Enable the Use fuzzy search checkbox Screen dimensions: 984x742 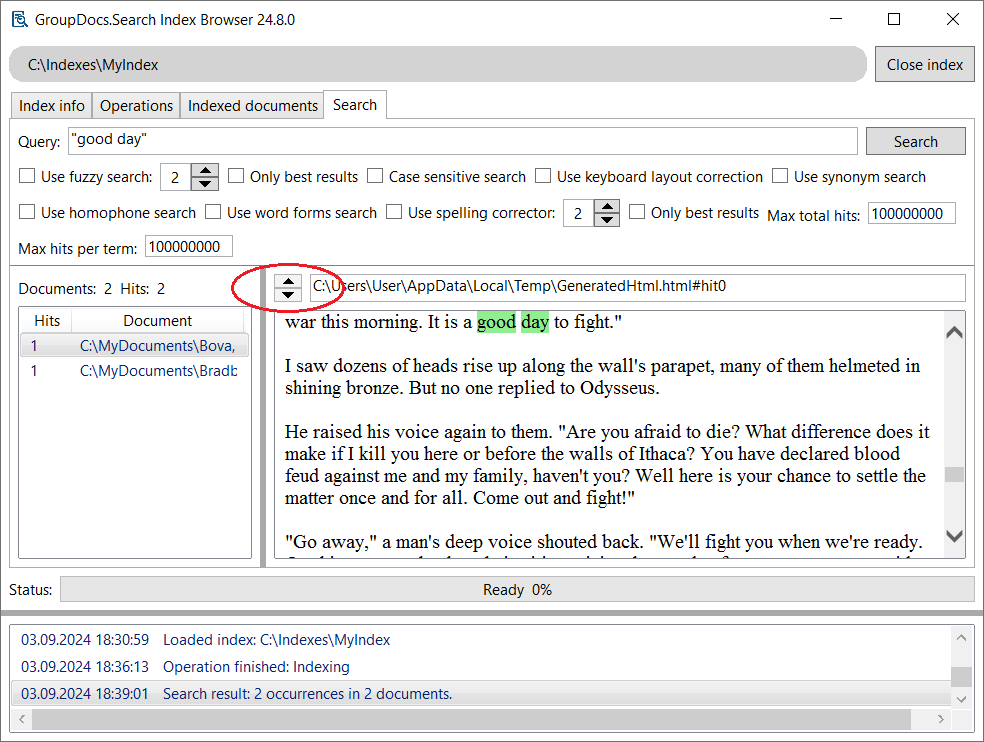coord(28,177)
